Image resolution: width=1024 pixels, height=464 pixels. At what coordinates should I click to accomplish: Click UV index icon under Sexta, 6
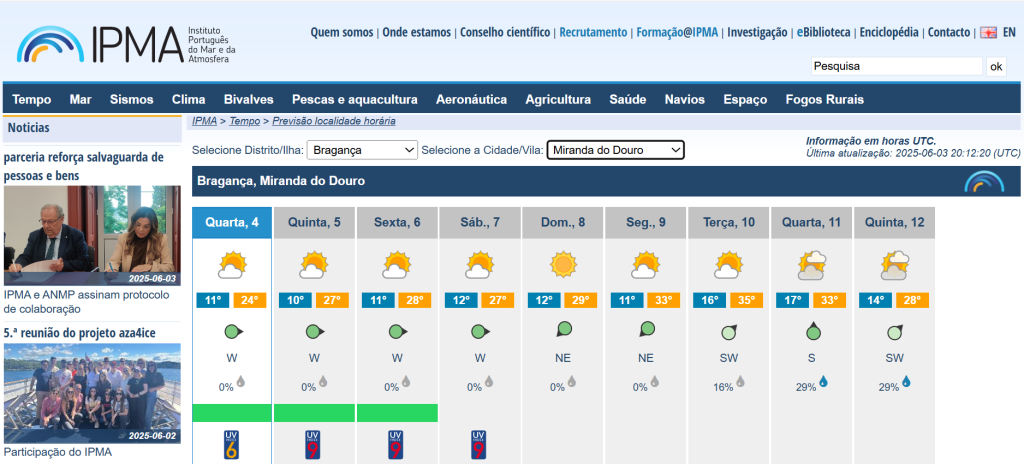[396, 444]
